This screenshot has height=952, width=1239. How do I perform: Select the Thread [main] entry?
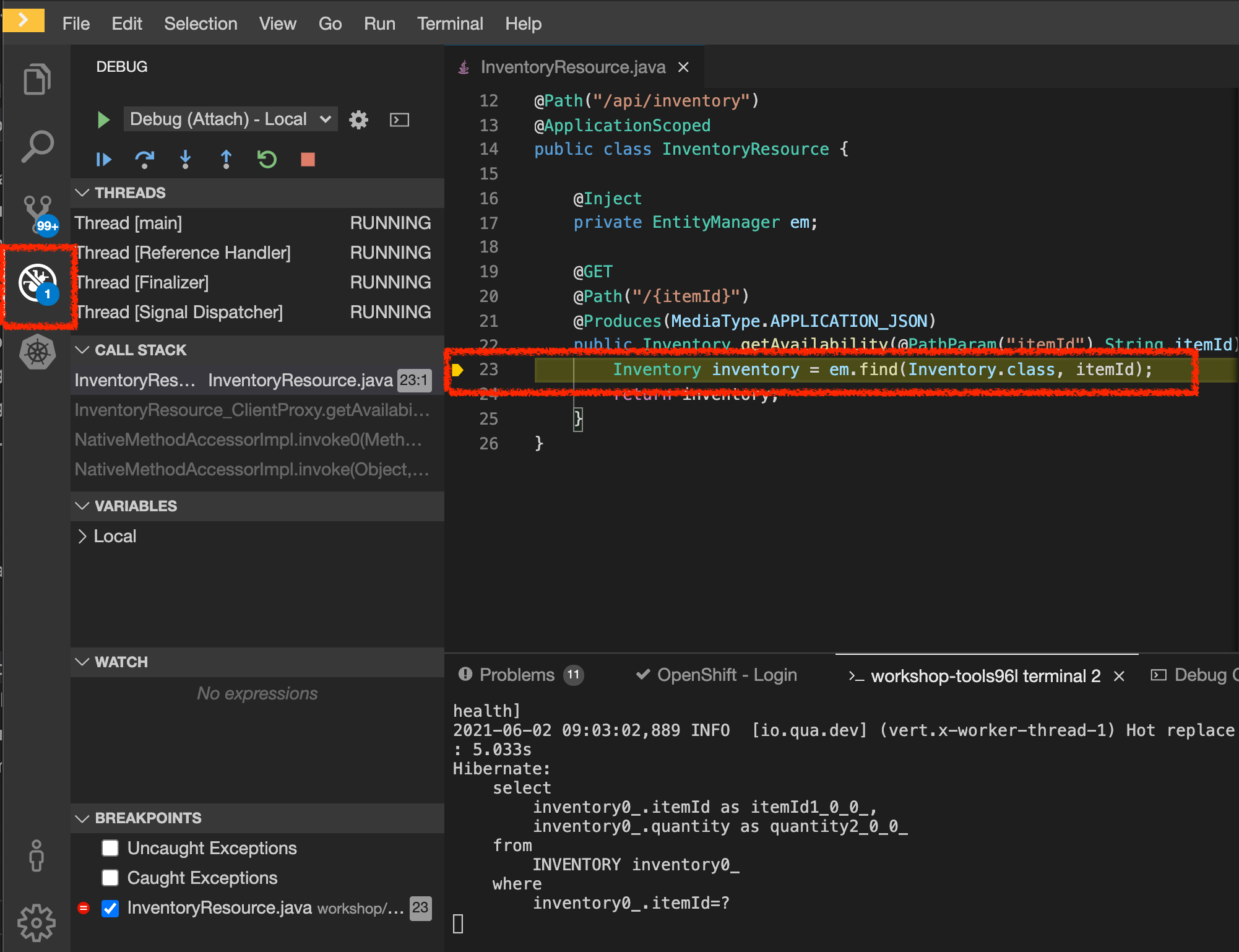(128, 223)
